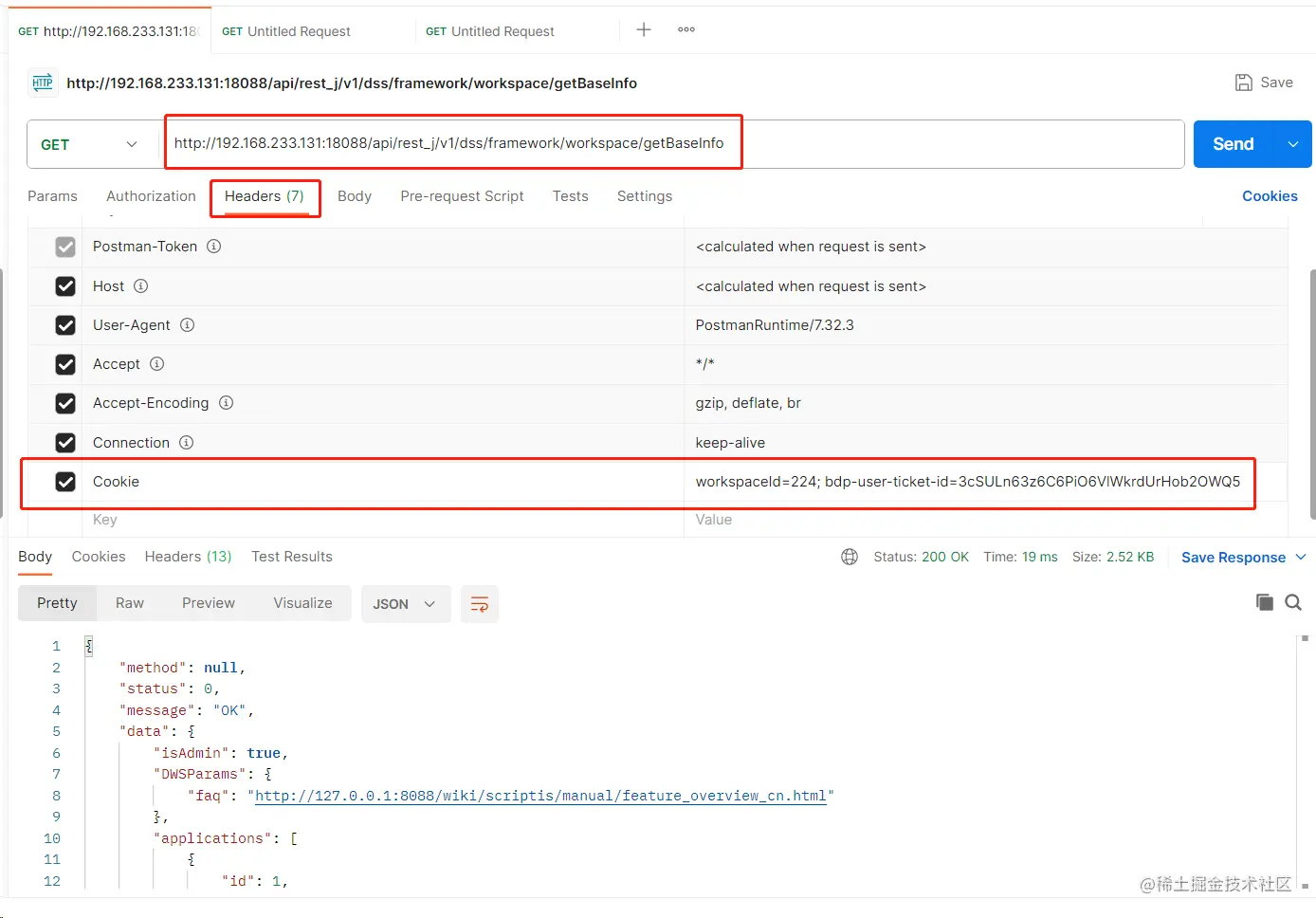Open the faq wiki URL in response
The image size is (1316, 918).
coord(540,796)
